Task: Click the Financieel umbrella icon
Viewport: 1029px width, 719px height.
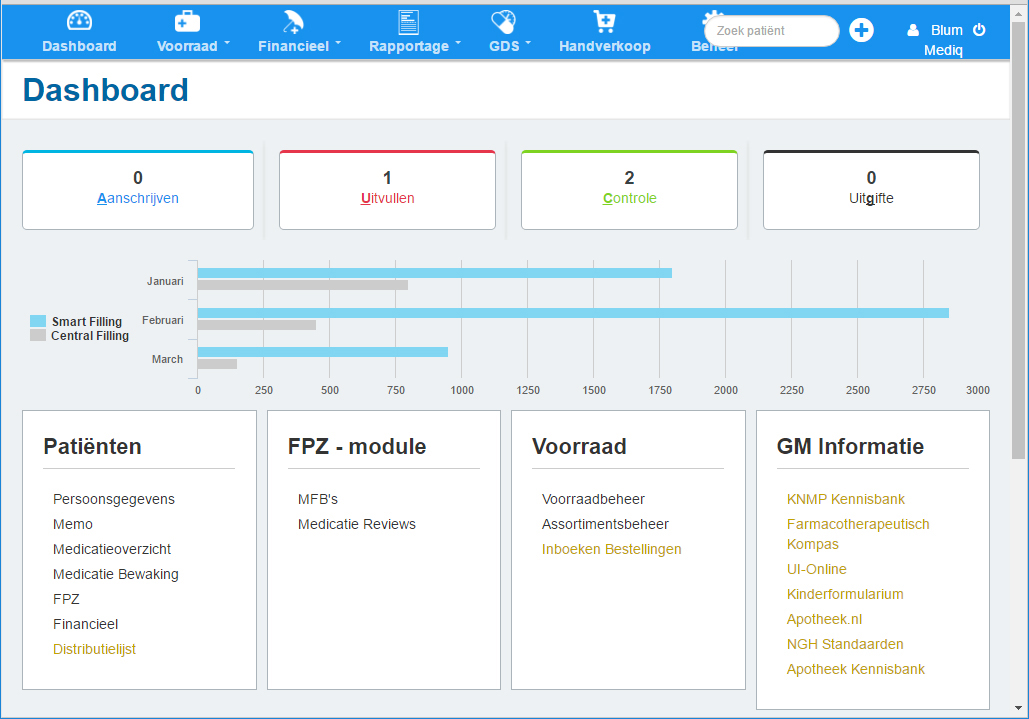Action: click(293, 21)
